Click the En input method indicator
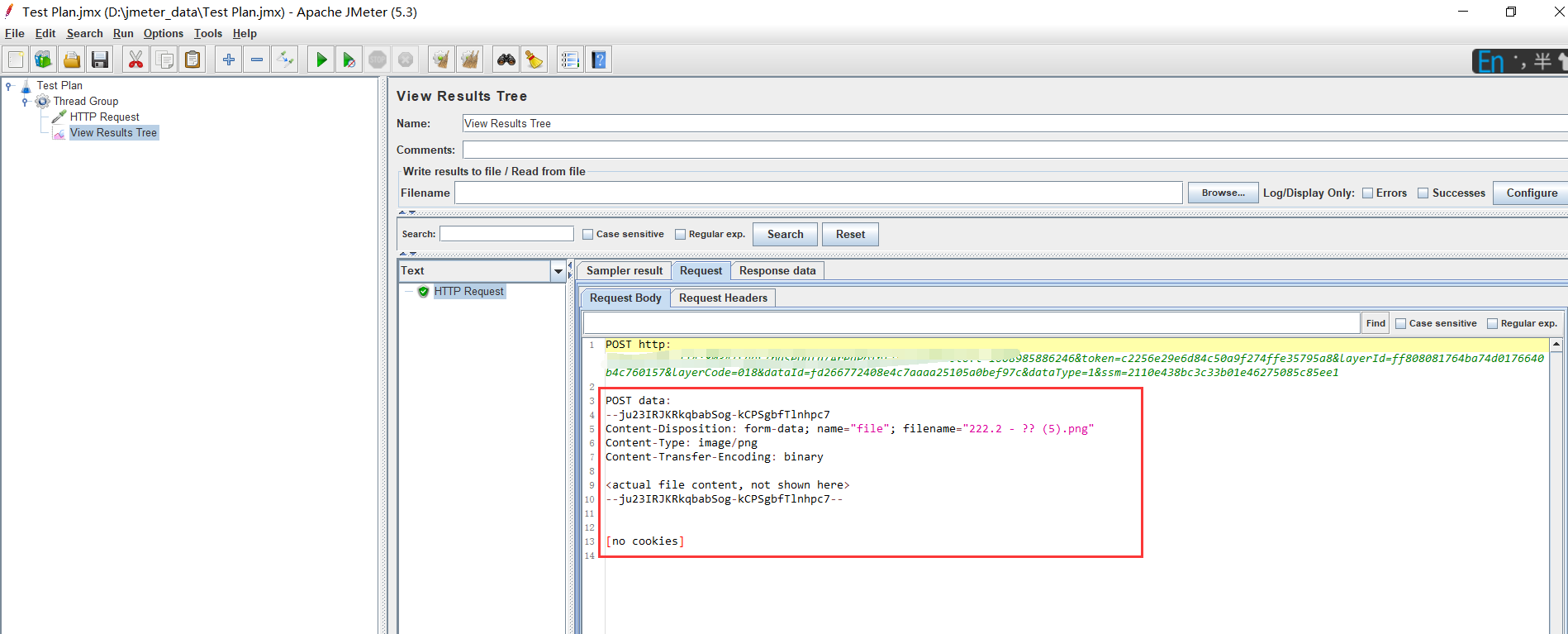This screenshot has height=634, width=1568. 1491,61
